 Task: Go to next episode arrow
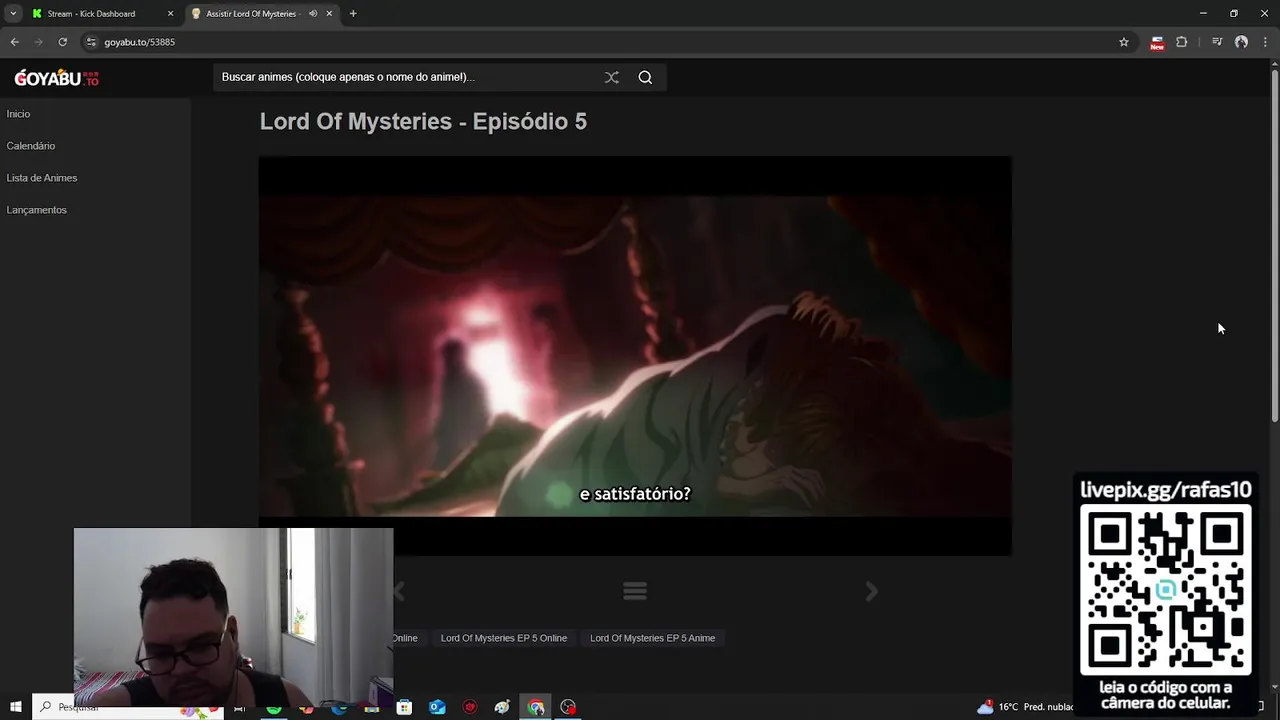point(871,592)
